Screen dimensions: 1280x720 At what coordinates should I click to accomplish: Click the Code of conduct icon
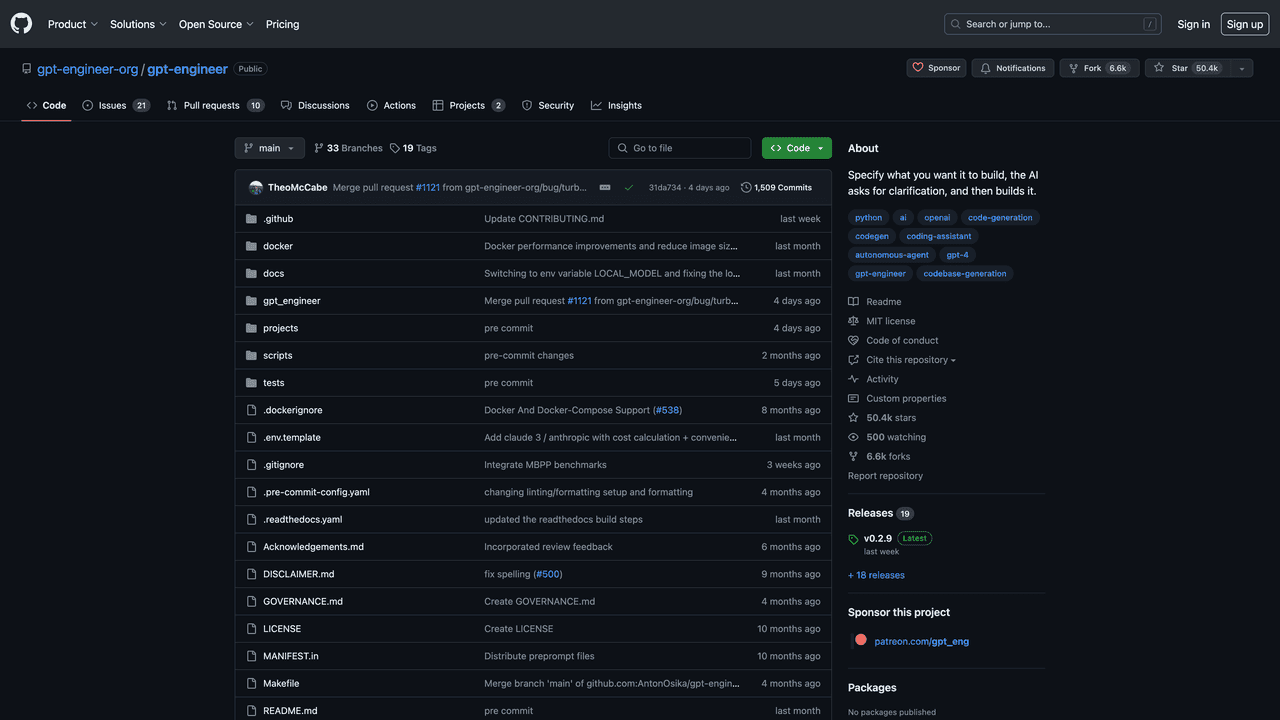coord(853,341)
